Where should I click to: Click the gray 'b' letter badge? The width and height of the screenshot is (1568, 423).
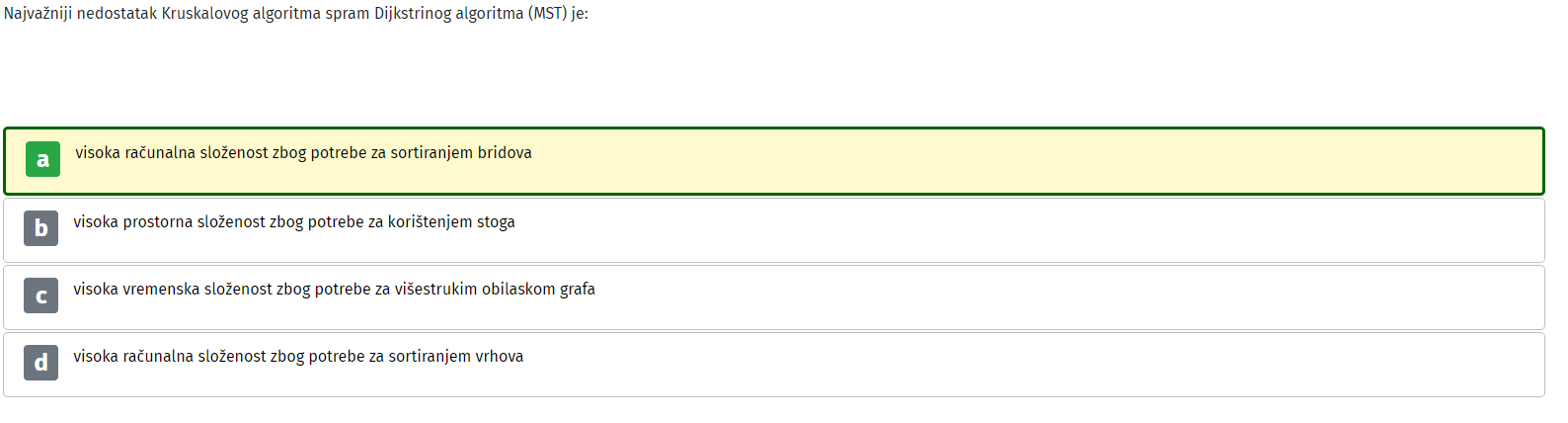[40, 228]
